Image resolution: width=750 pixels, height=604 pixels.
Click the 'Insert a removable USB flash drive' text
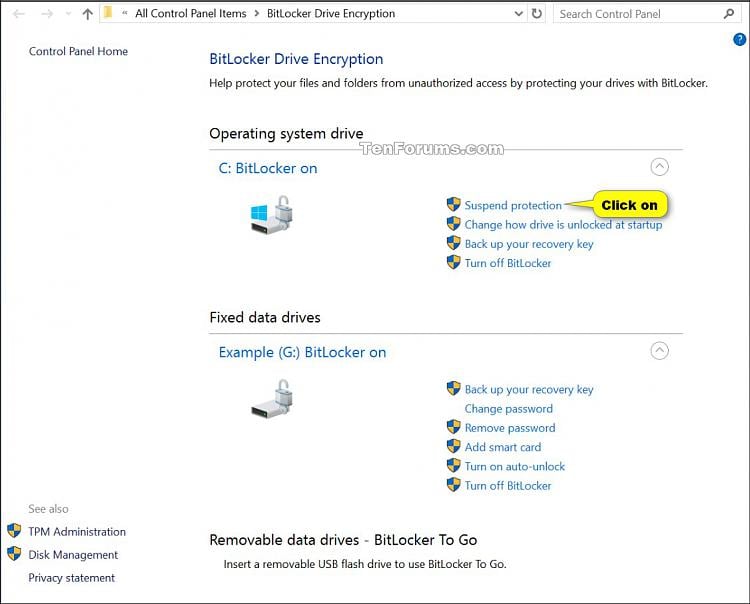click(x=364, y=564)
